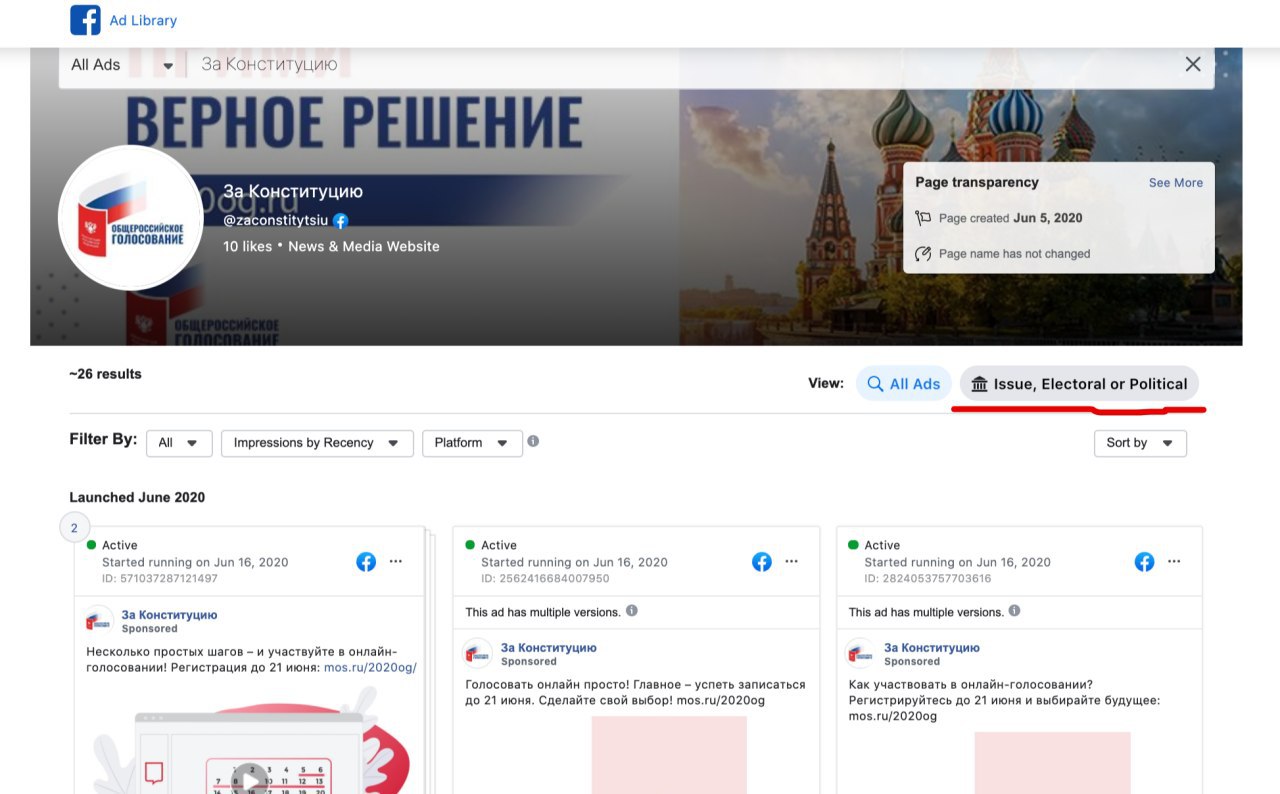Open the Sort by dropdown
Image resolution: width=1280 pixels, height=794 pixels.
click(1140, 443)
